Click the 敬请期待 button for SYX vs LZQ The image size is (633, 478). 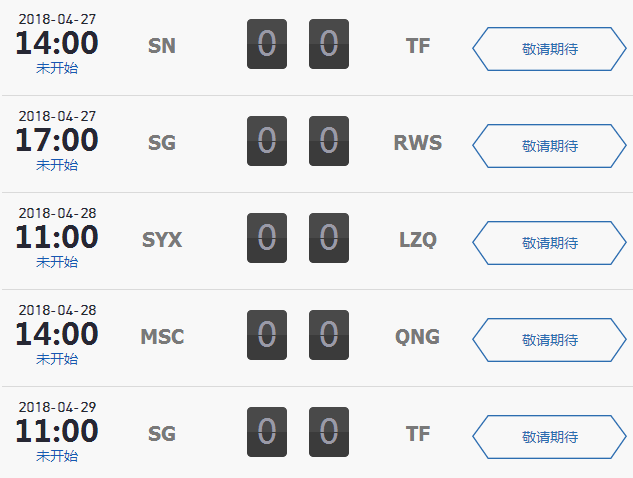point(549,242)
